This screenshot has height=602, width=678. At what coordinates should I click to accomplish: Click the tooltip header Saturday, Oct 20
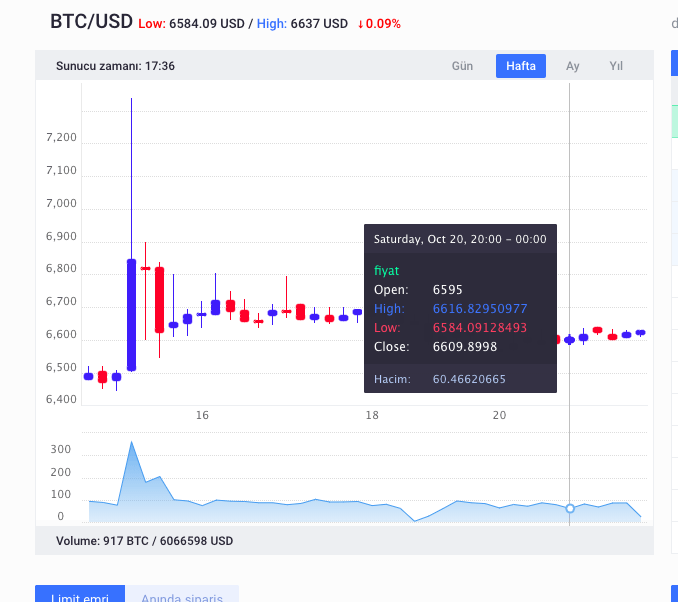459,240
